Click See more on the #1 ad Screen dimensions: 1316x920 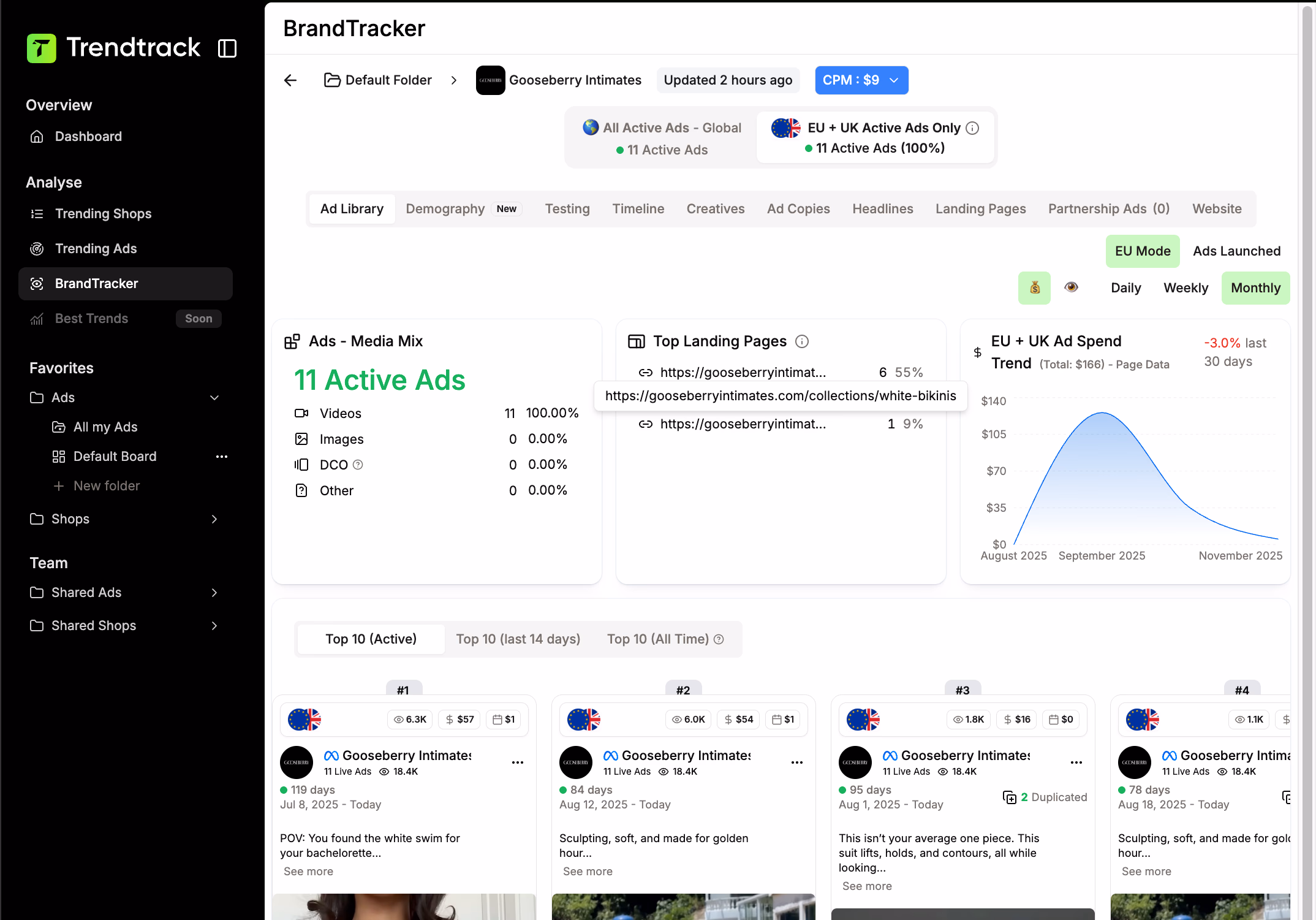click(308, 871)
